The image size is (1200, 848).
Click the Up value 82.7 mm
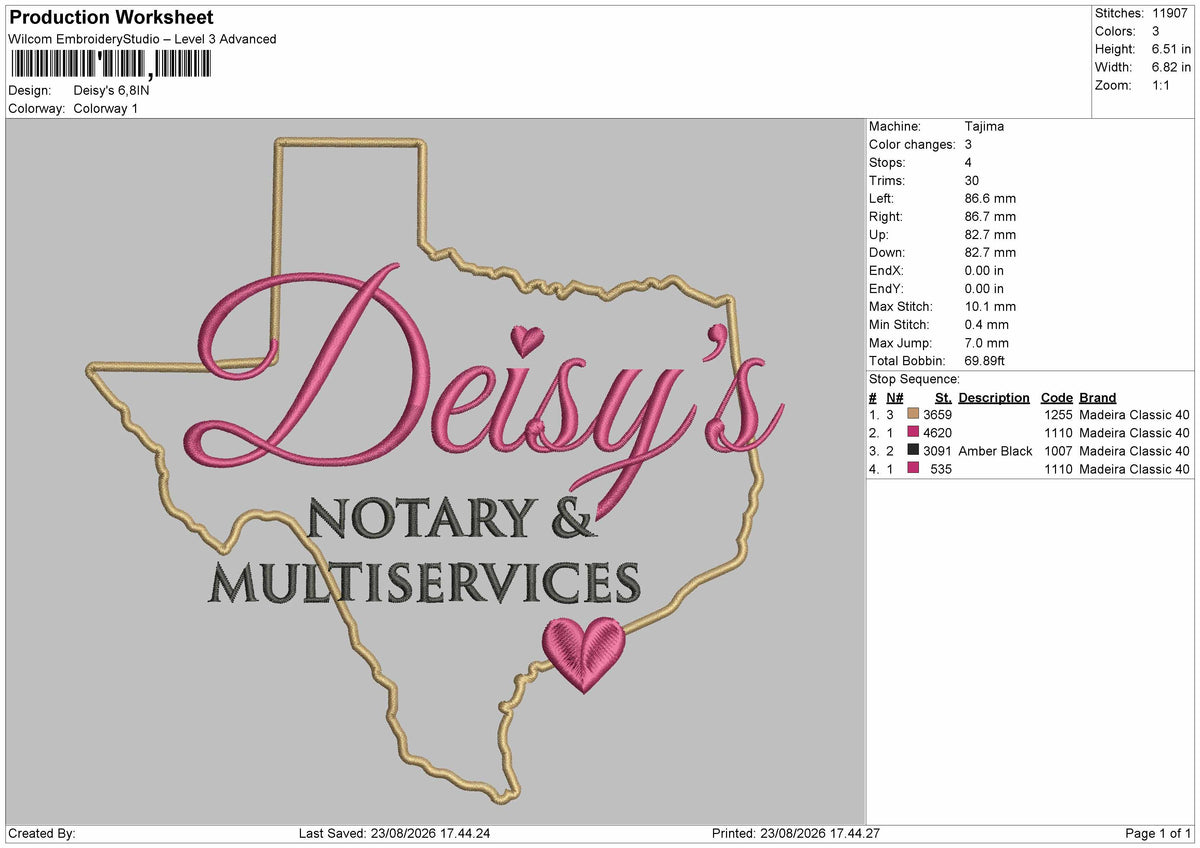tap(990, 234)
